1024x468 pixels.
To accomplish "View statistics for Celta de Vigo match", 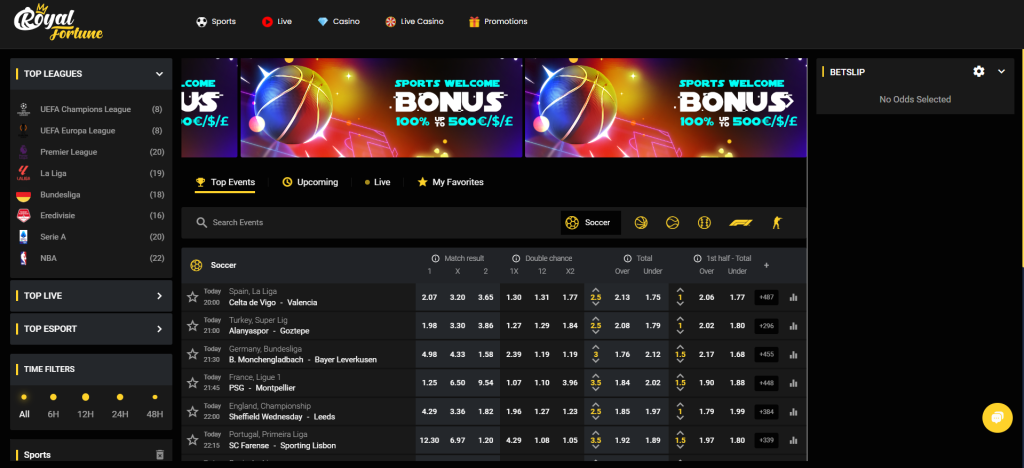I will pyautogui.click(x=794, y=297).
